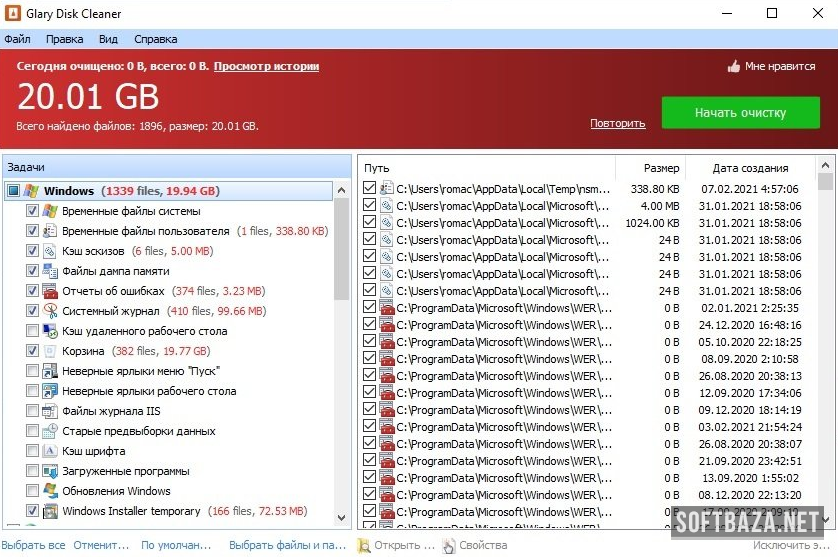Uncheck the Корзина checkbox
The height and width of the screenshot is (557, 838).
pos(33,351)
